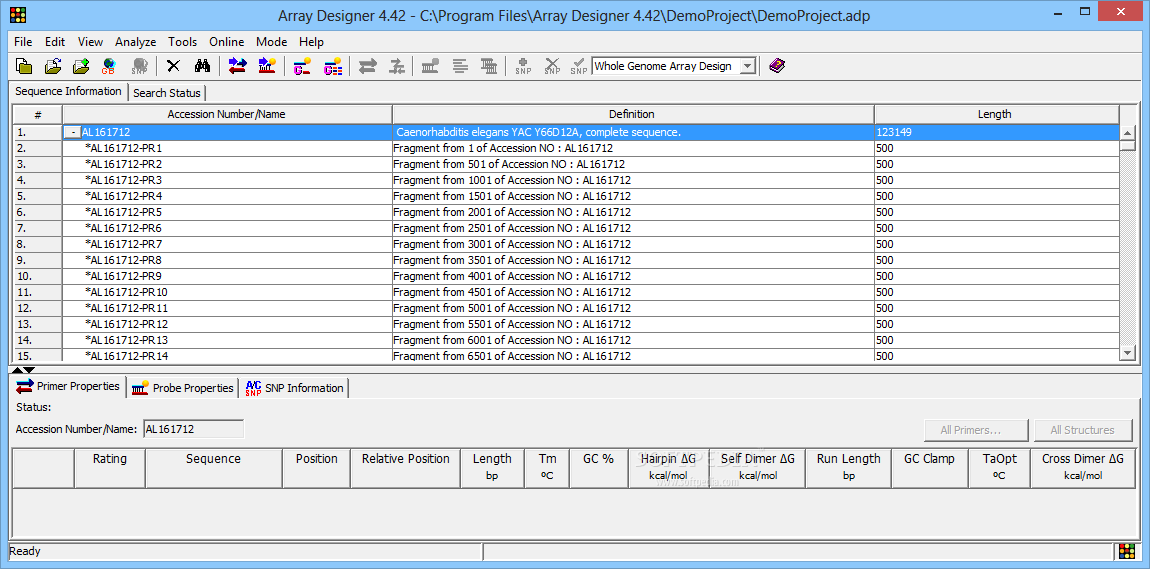Click the sequence list vertical scrollbar thumb

pyautogui.click(x=1128, y=146)
